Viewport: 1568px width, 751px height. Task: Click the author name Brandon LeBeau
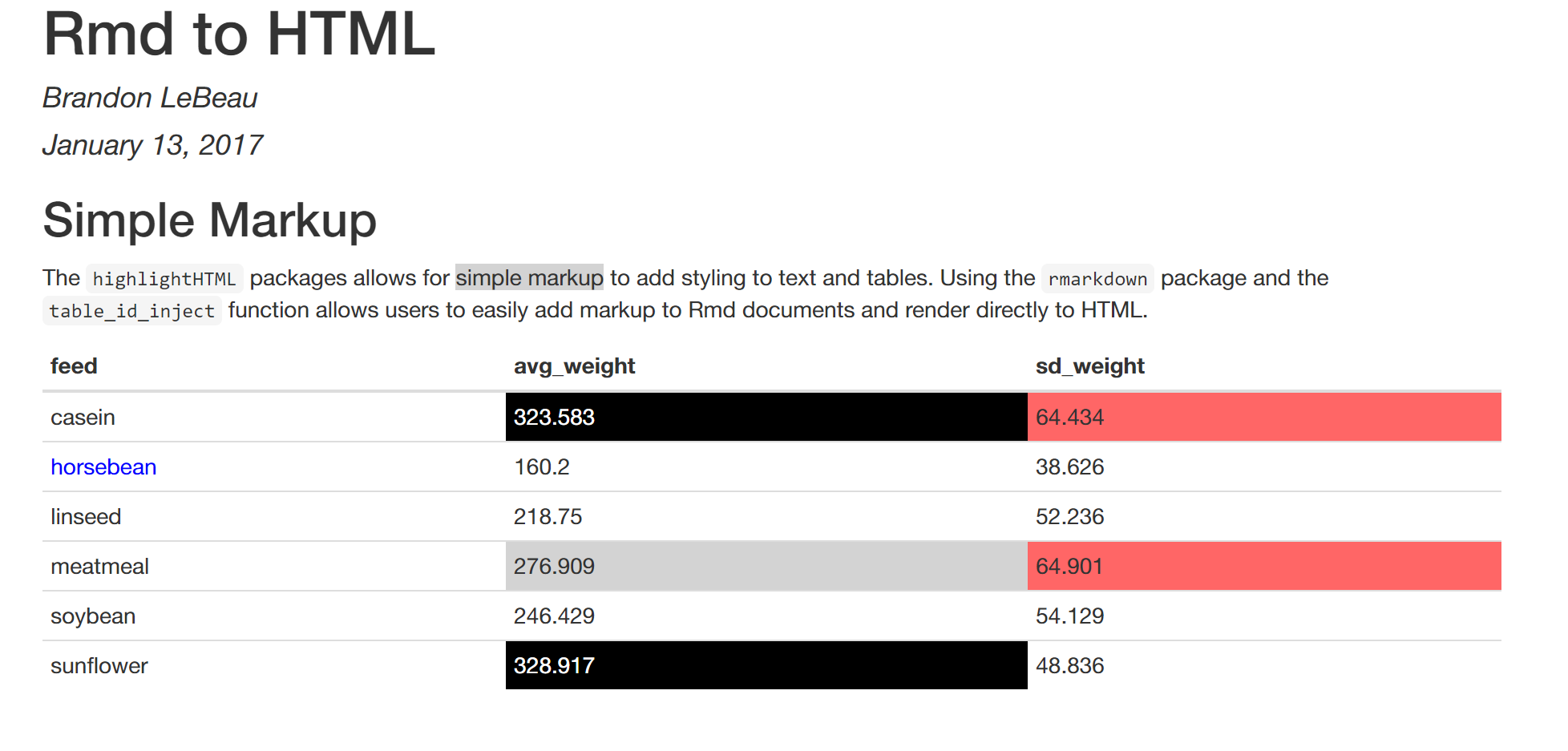pyautogui.click(x=150, y=98)
